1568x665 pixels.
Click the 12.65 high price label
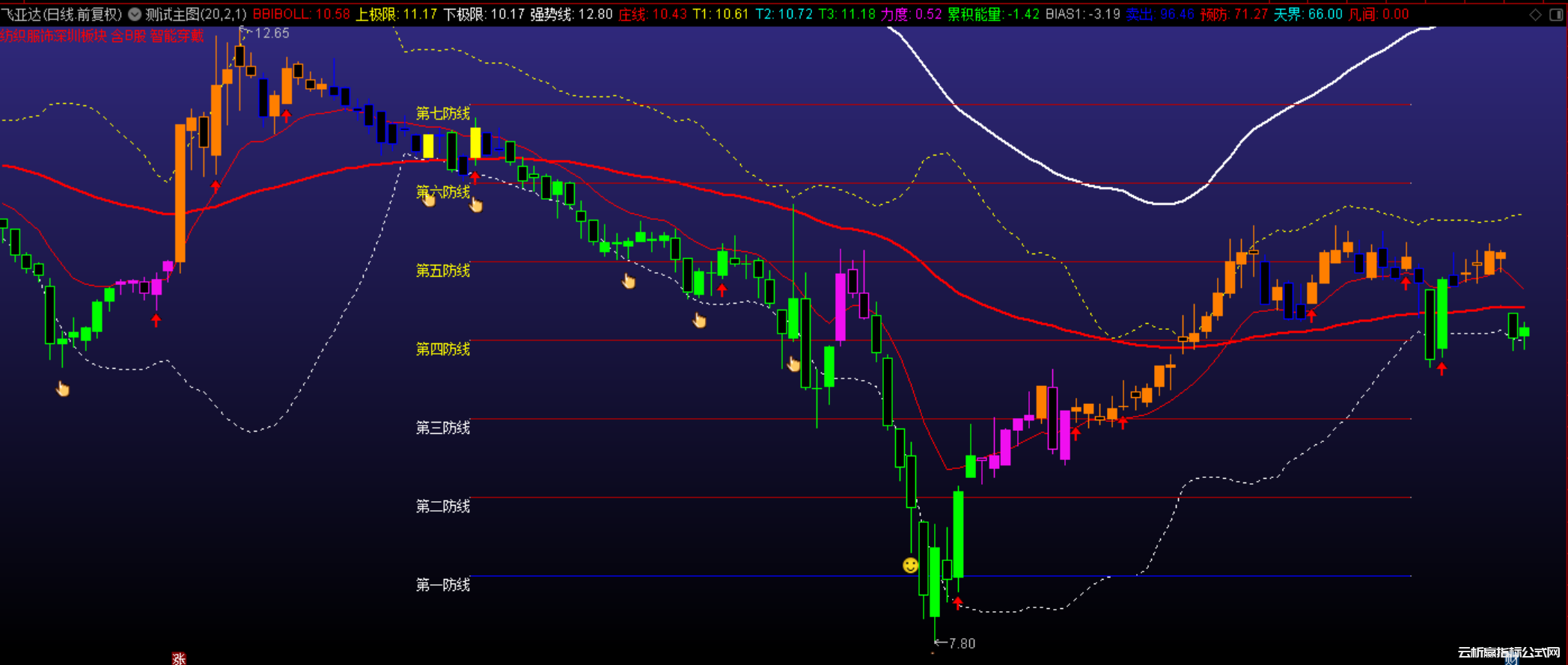coord(272,33)
